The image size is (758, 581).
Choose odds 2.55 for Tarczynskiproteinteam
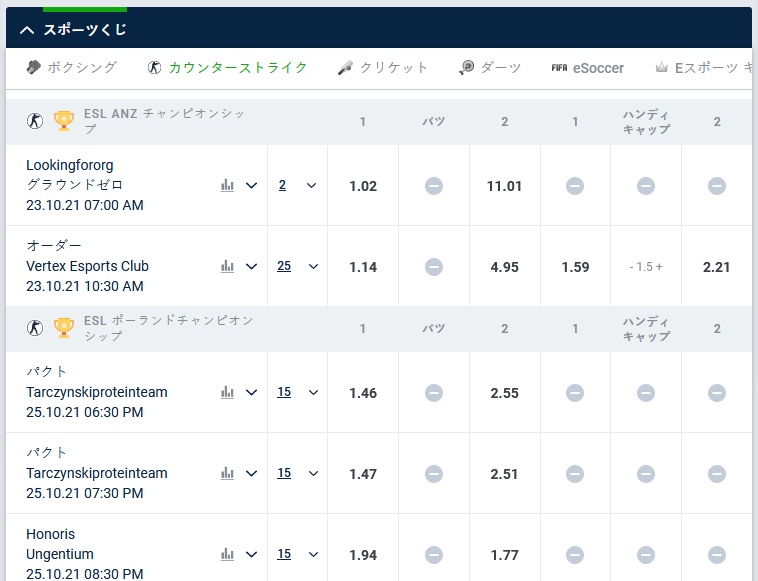pyautogui.click(x=504, y=393)
